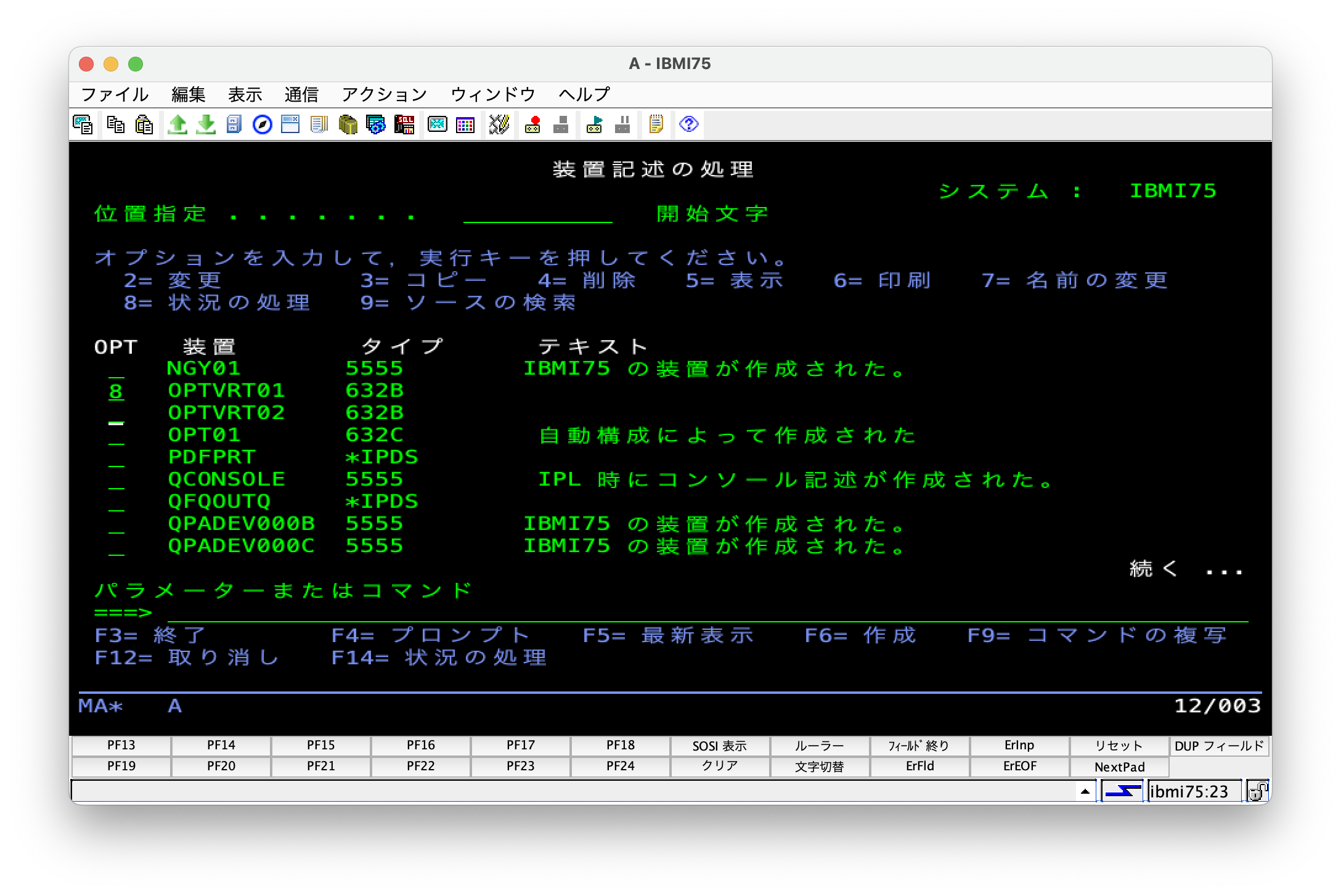Image resolution: width=1341 pixels, height=896 pixels.
Task: Start macro recording with the red dot icon
Action: pyautogui.click(x=532, y=124)
